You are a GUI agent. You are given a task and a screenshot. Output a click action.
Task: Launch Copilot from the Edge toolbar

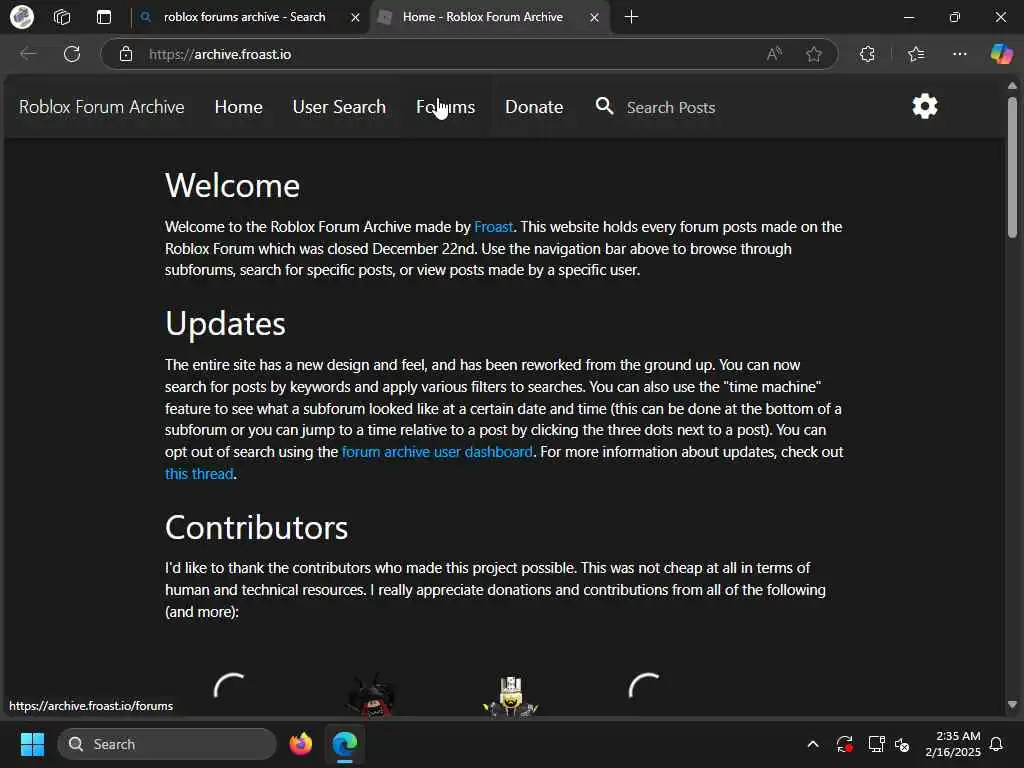[1001, 54]
